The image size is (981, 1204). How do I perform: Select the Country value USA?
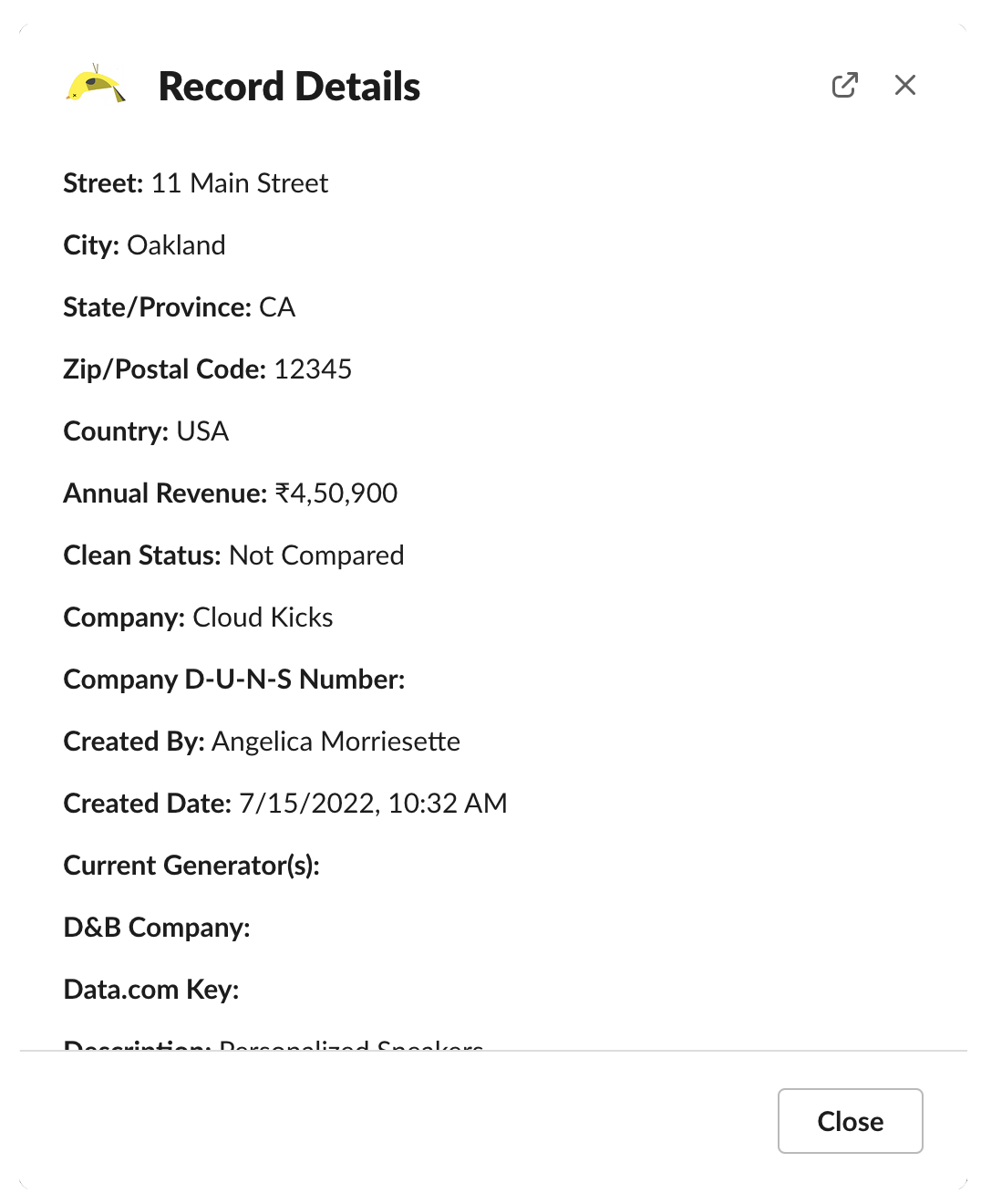pyautogui.click(x=204, y=431)
